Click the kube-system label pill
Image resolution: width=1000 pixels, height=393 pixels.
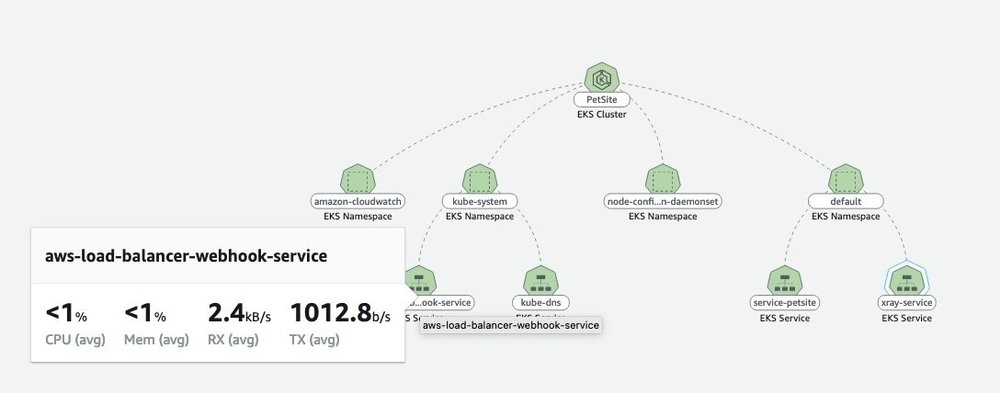tap(480, 202)
